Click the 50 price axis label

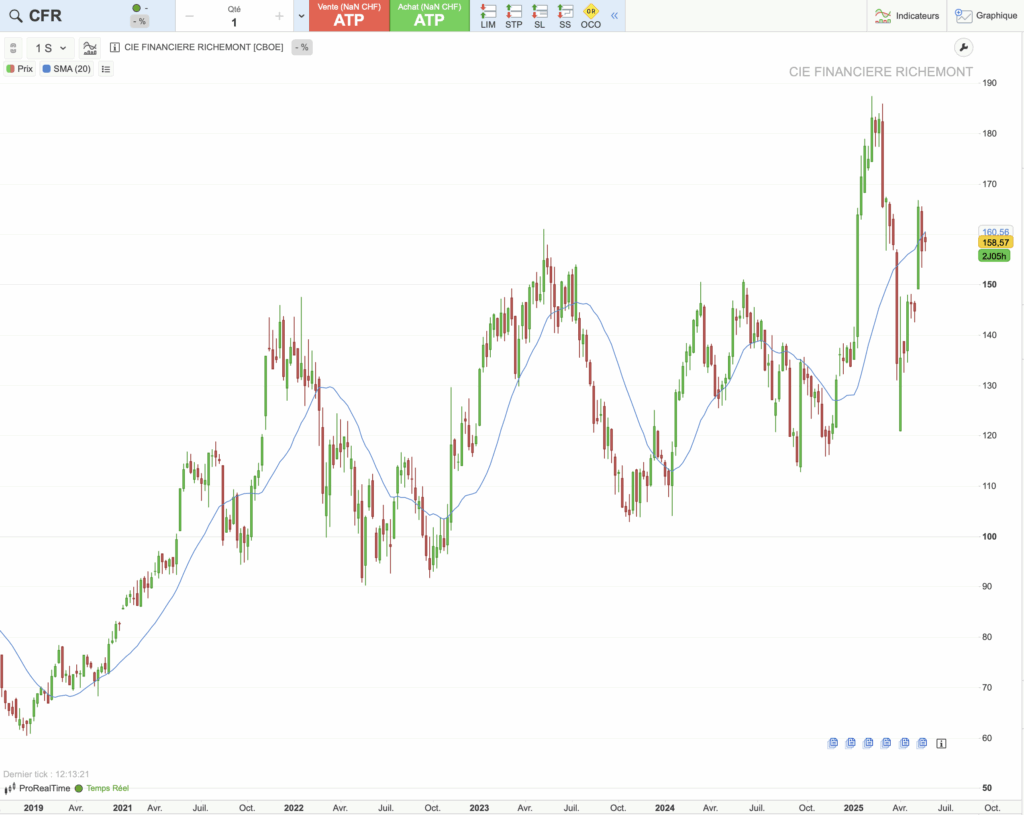tap(987, 788)
